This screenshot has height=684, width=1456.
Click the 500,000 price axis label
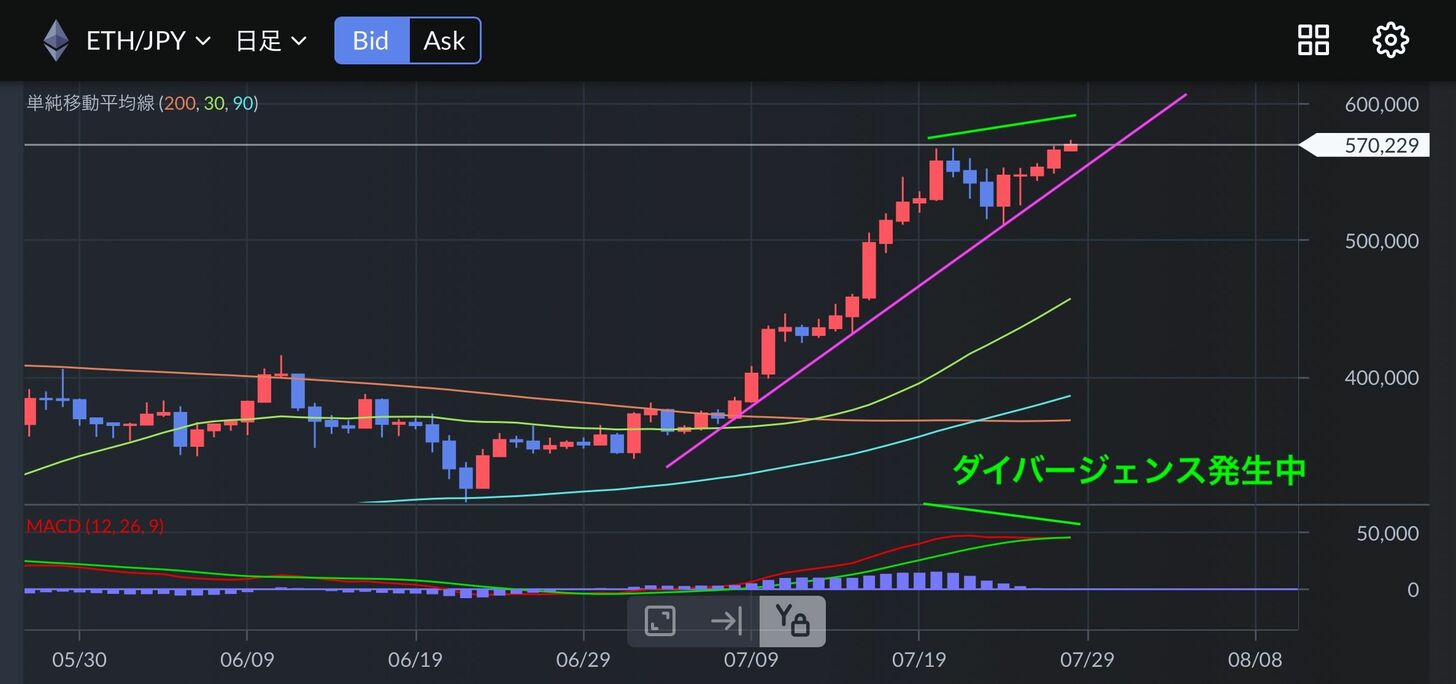(x=1381, y=241)
